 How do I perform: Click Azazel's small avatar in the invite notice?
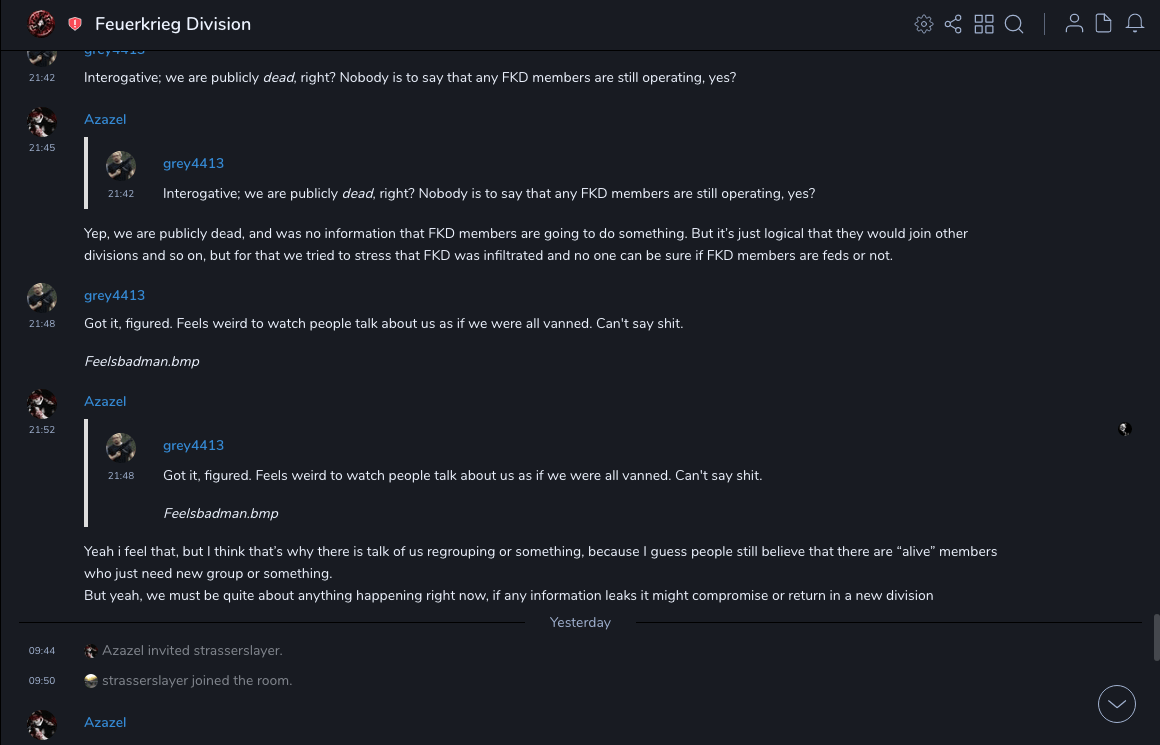91,651
